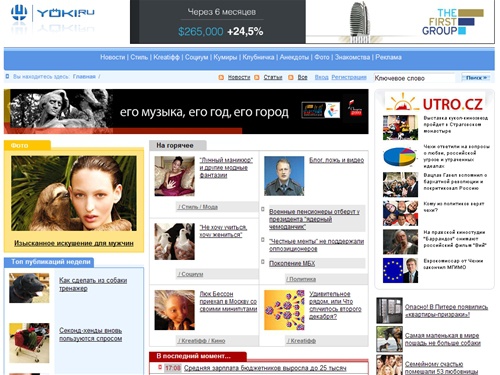Open the Новости menu item

pyautogui.click(x=113, y=57)
